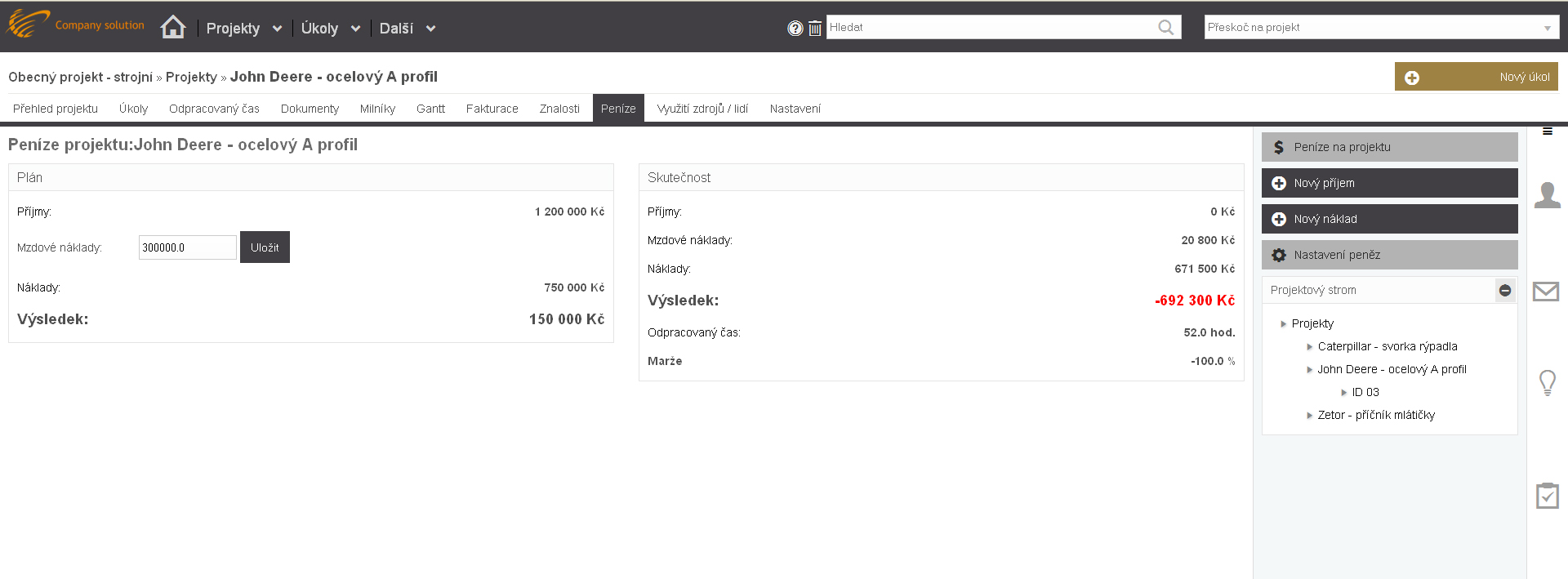This screenshot has height=579, width=1568.
Task: Create new task with Nový úkol
Action: click(1477, 77)
